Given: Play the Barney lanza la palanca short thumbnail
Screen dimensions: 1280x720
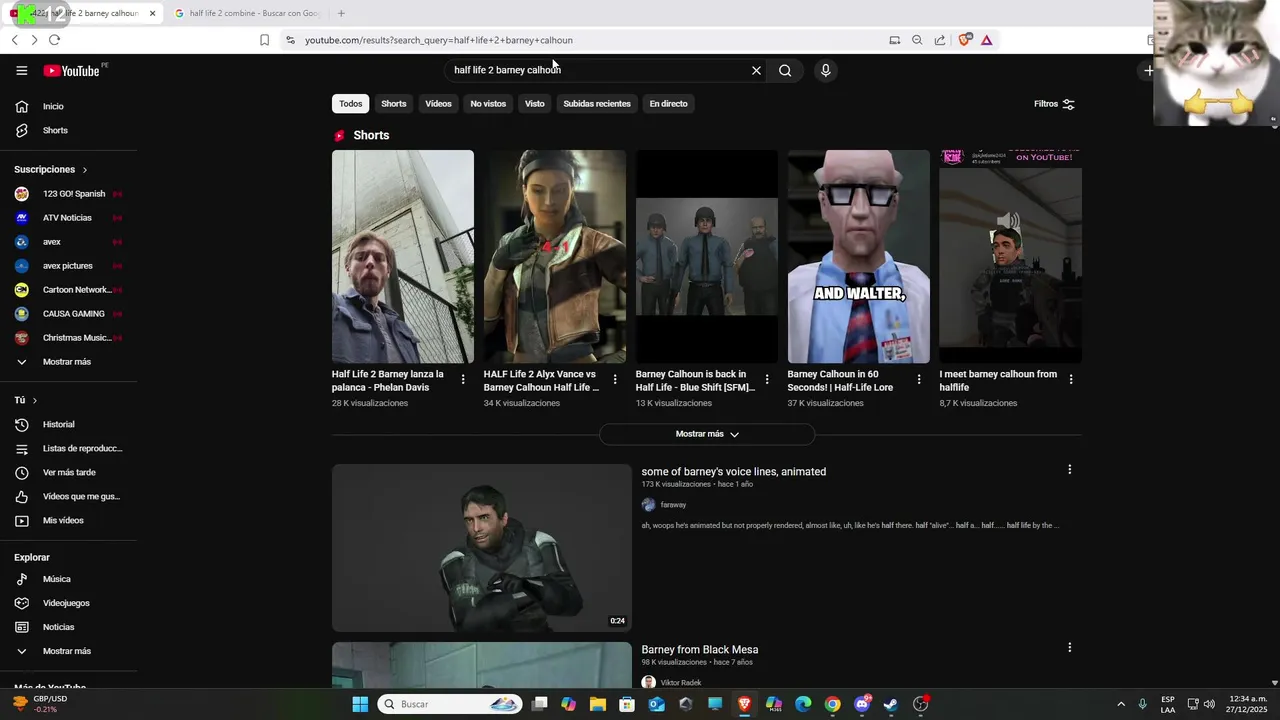Looking at the screenshot, I should (x=403, y=257).
